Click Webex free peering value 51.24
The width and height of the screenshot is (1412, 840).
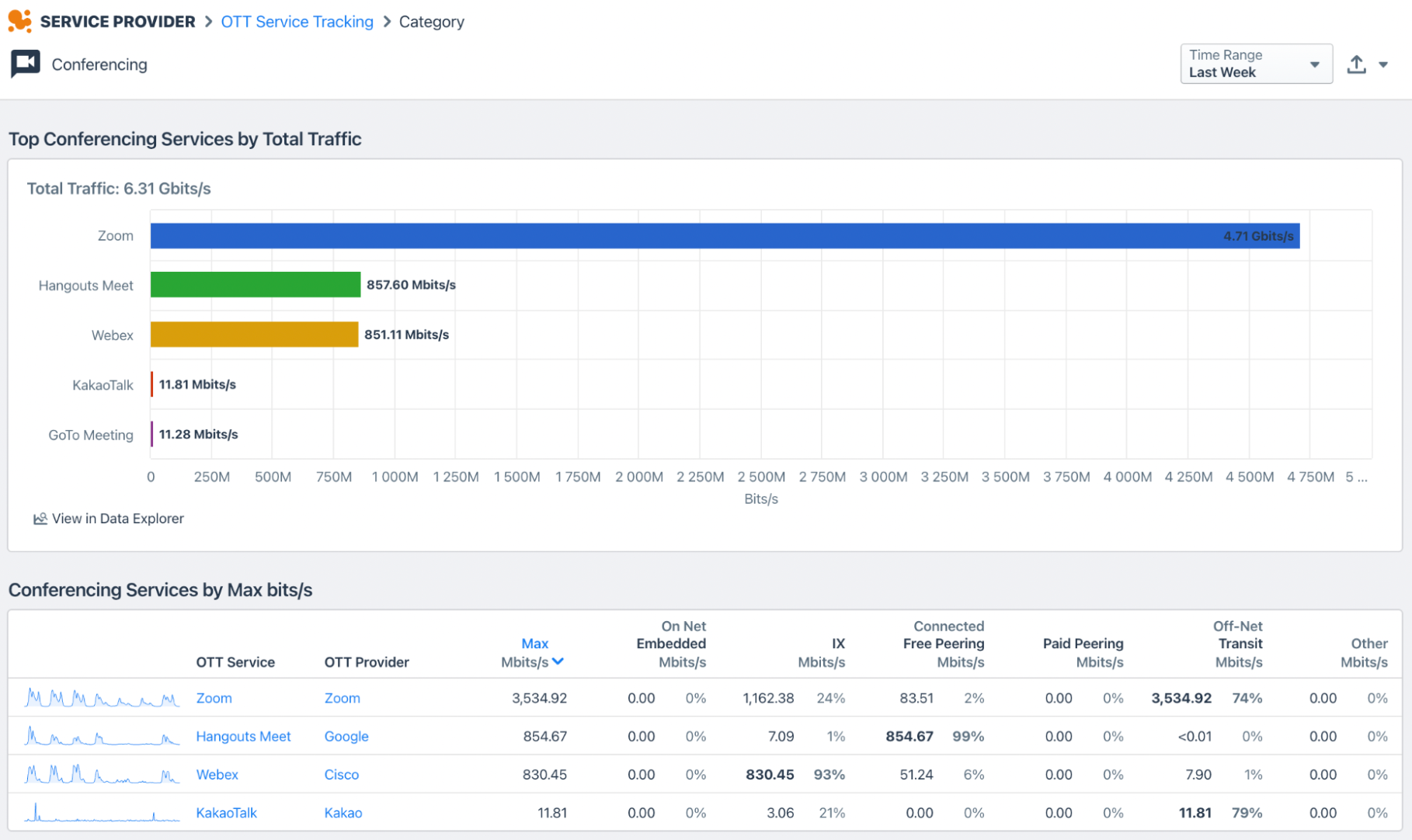pos(916,774)
